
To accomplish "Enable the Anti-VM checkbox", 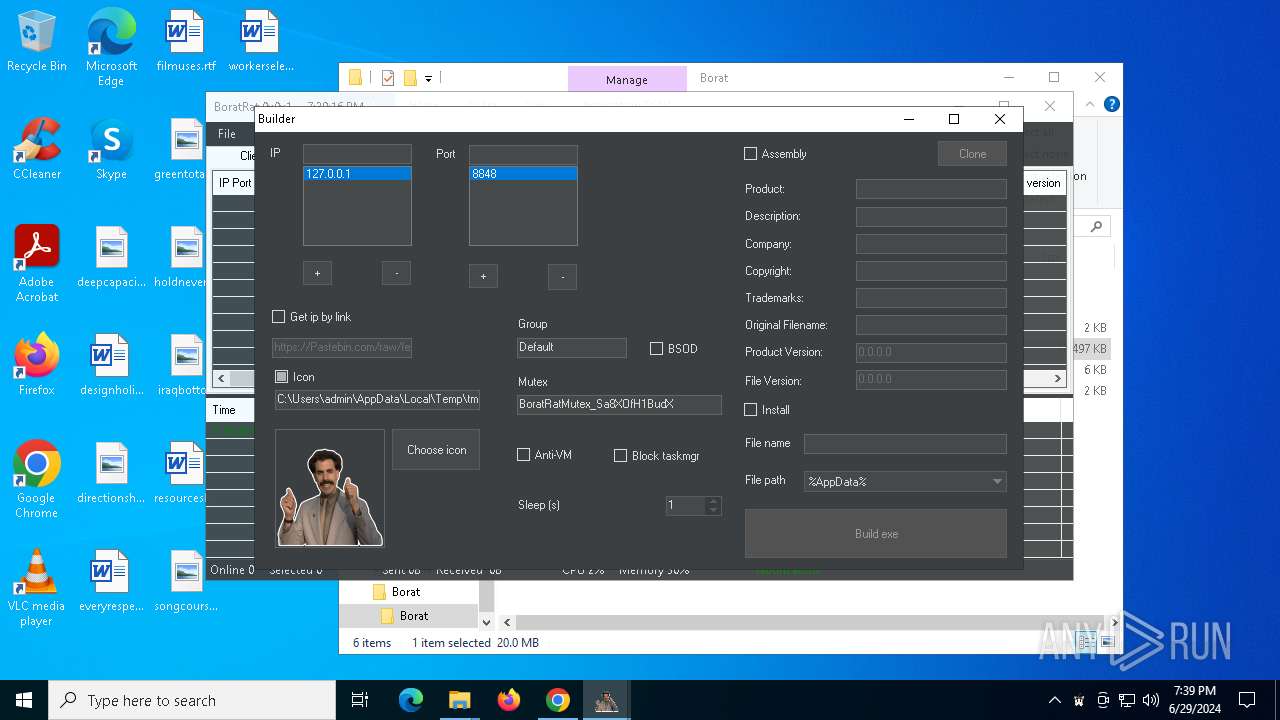I will 523,455.
